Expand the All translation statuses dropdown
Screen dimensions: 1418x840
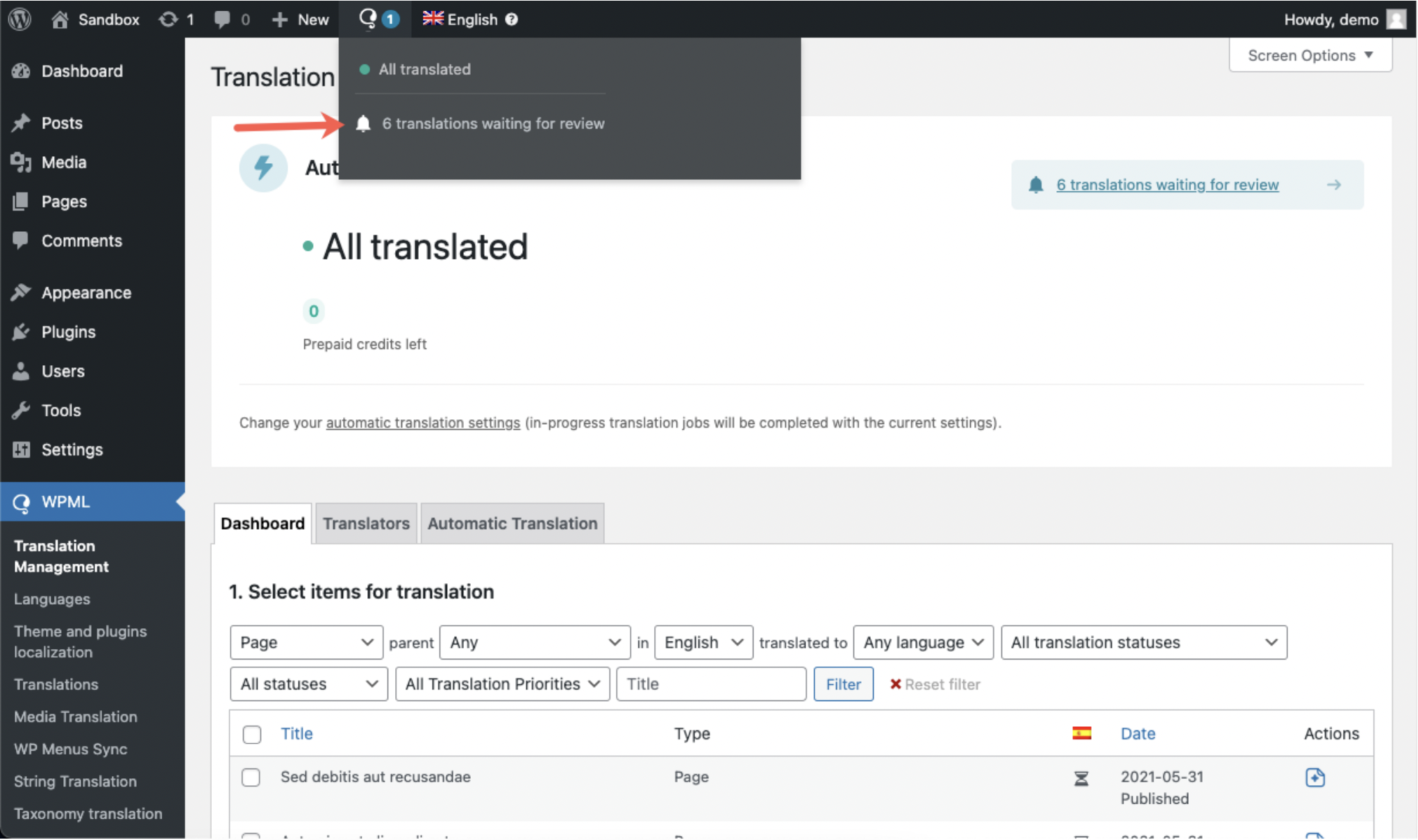pos(1143,643)
